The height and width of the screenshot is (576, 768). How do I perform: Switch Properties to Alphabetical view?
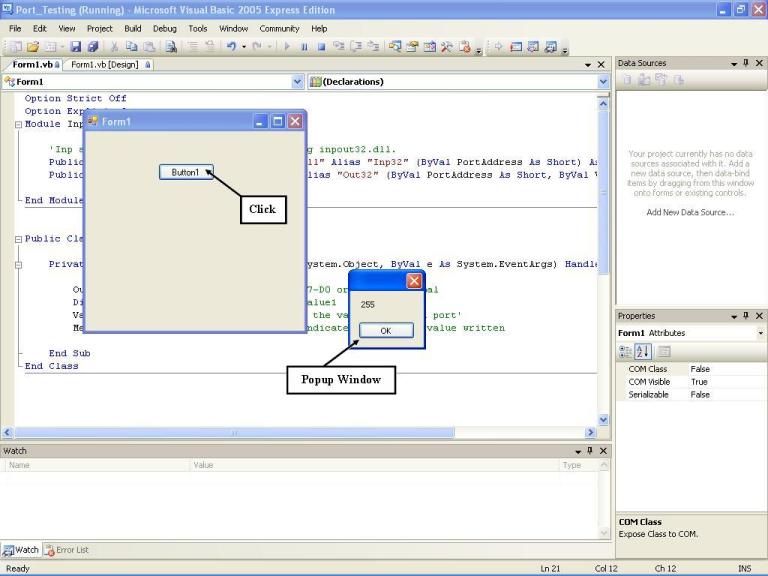pyautogui.click(x=643, y=351)
